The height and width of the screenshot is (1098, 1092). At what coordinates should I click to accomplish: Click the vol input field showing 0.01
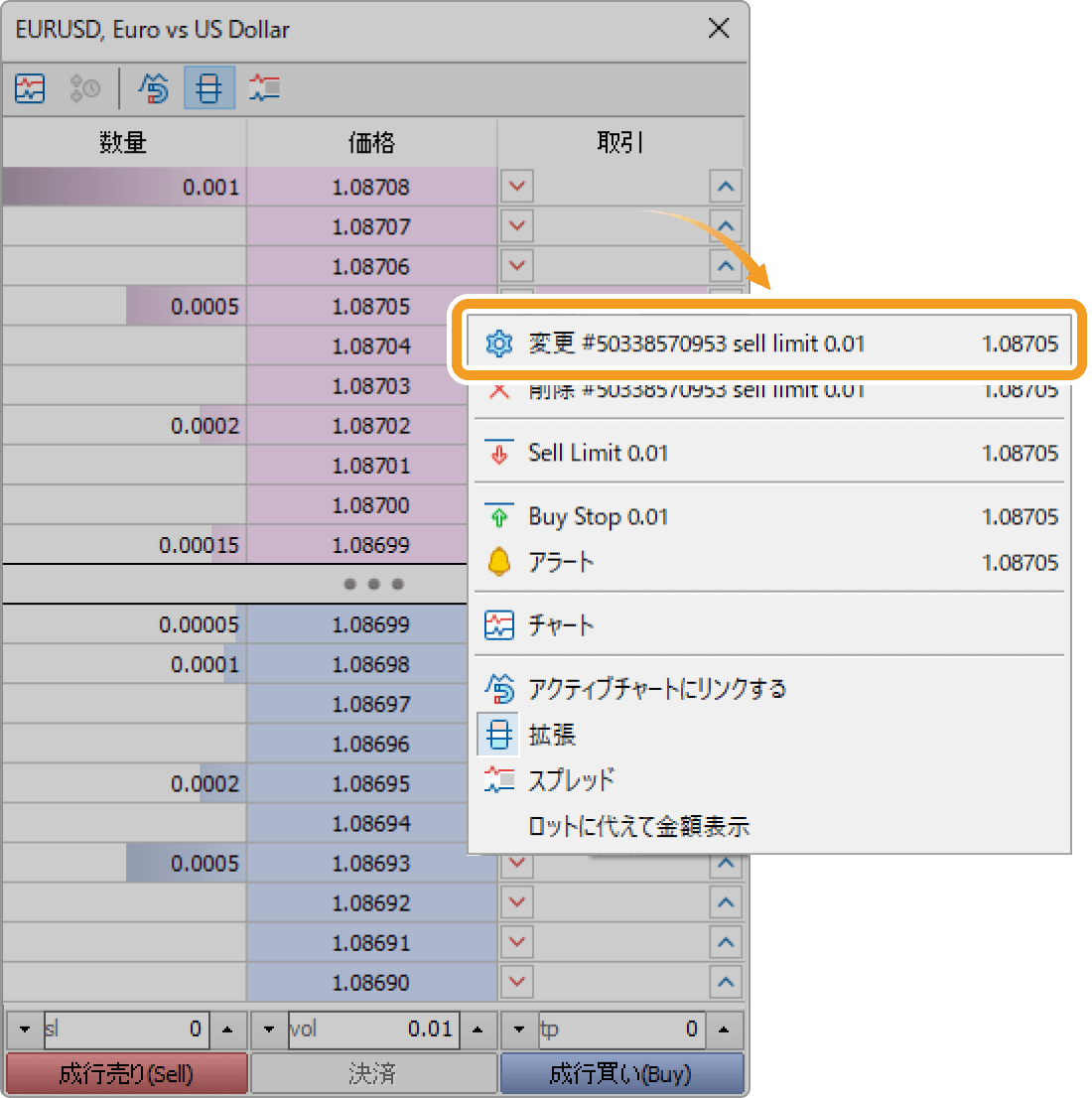(374, 1029)
